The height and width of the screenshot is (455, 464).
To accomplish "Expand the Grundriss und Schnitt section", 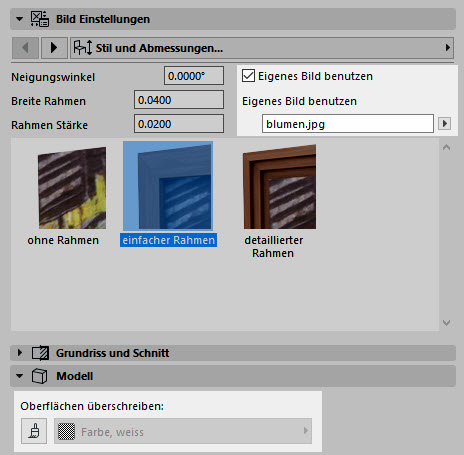I will [x=20, y=353].
